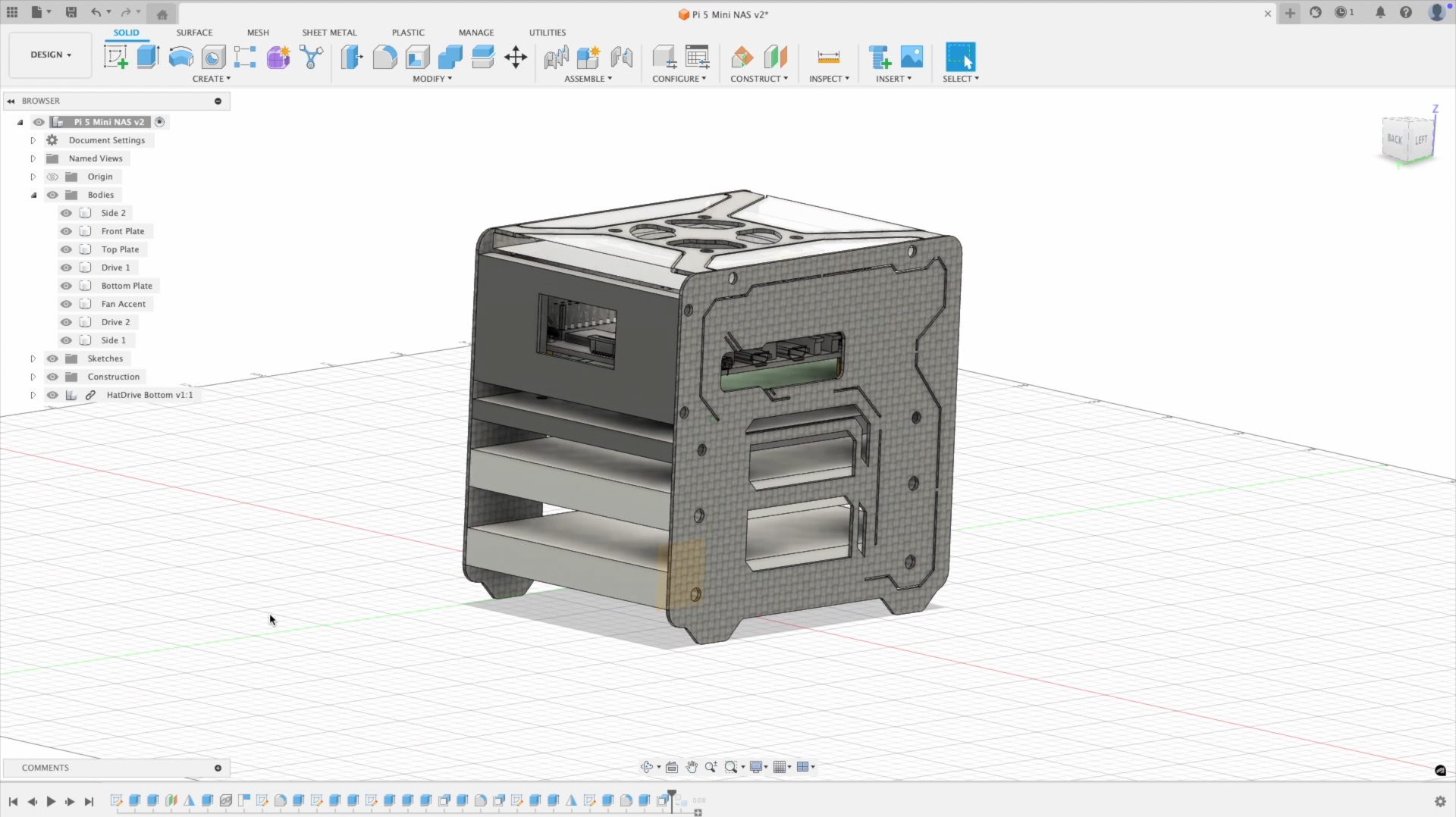
Task: Click the Insert Image canvas icon
Action: (x=912, y=57)
